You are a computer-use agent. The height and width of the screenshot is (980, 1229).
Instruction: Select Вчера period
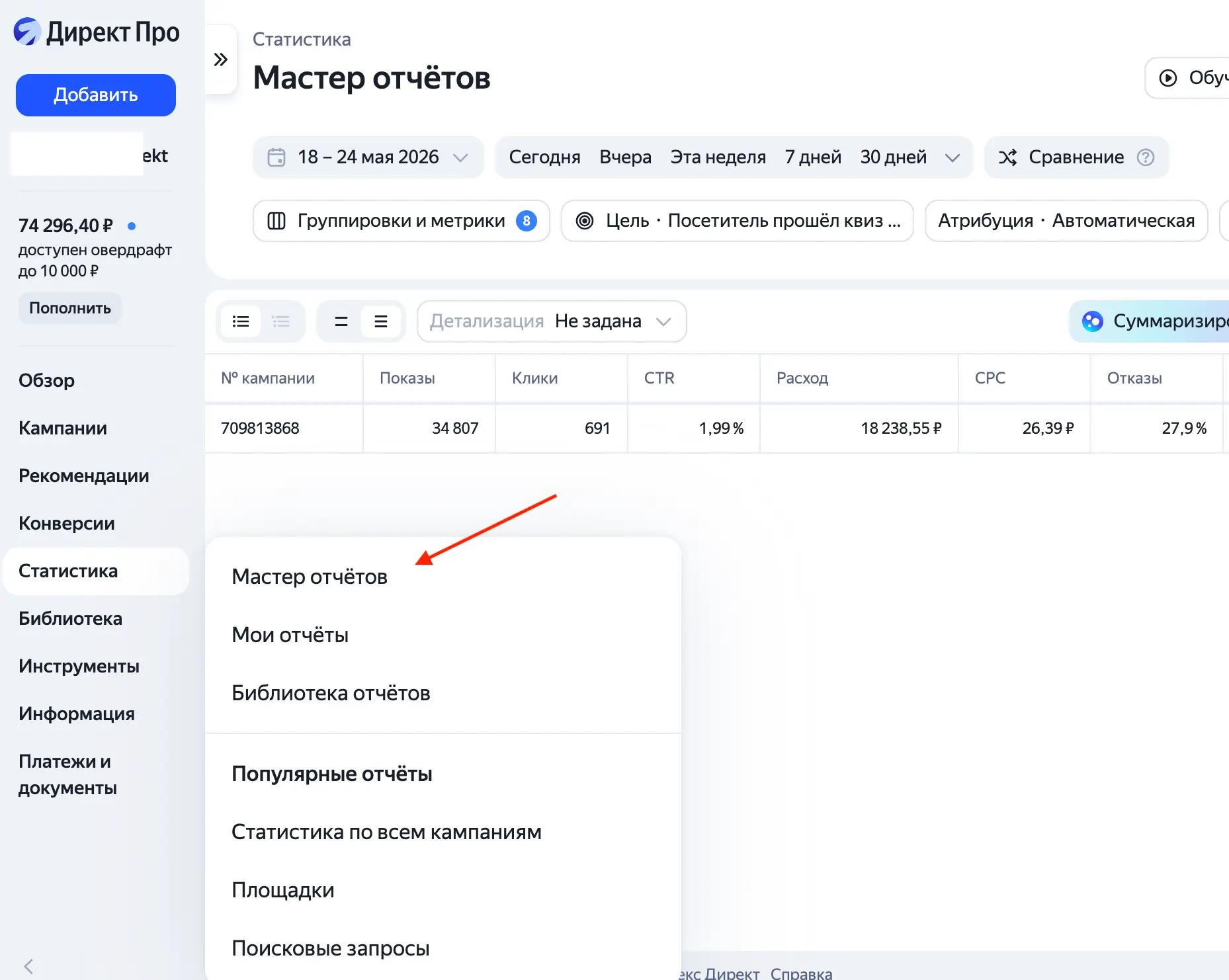coord(625,157)
